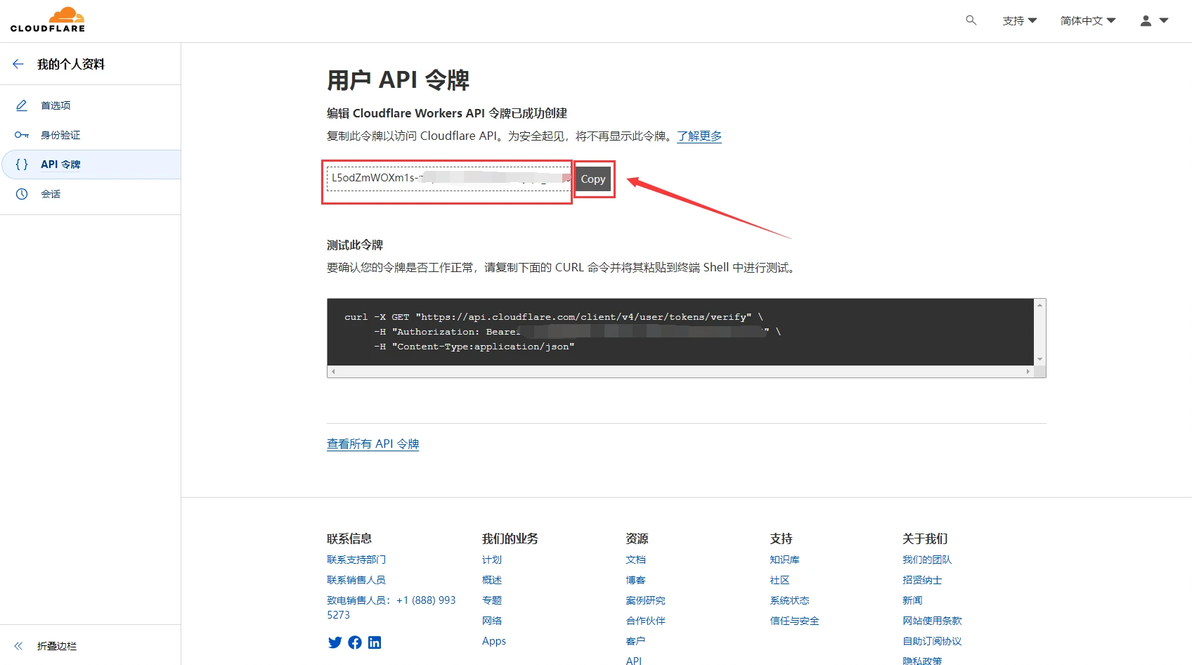Image resolution: width=1192 pixels, height=665 pixels.
Task: Open 网站使用条款 footer link
Action: point(932,621)
